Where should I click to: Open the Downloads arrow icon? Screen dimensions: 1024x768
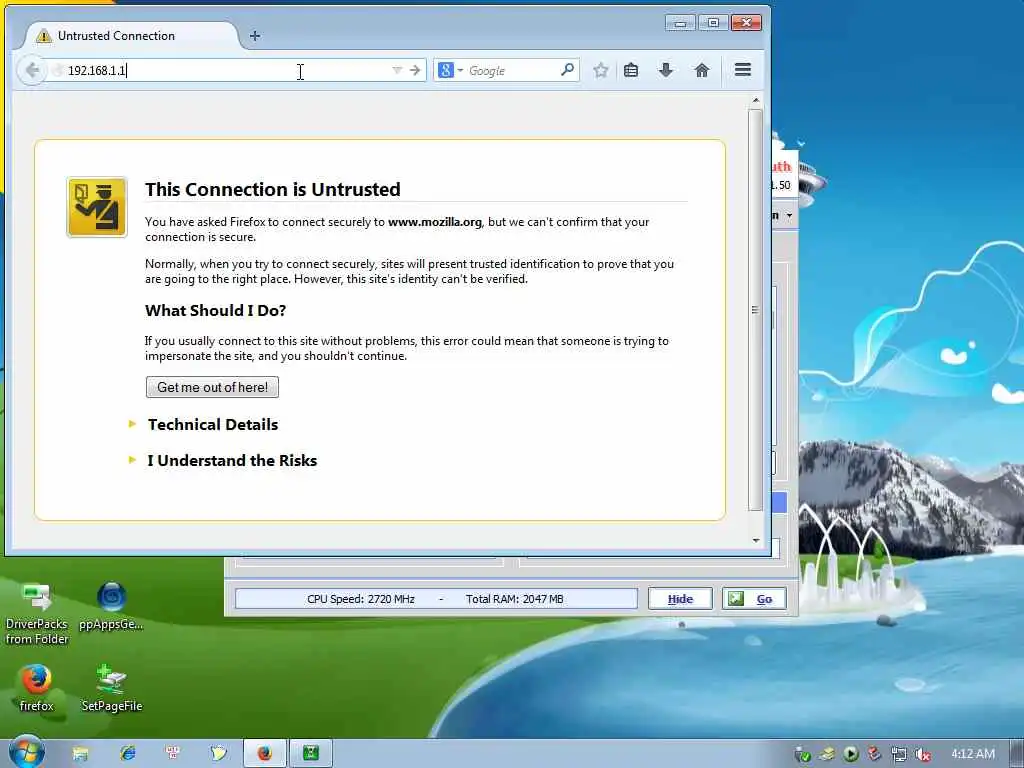pos(665,70)
